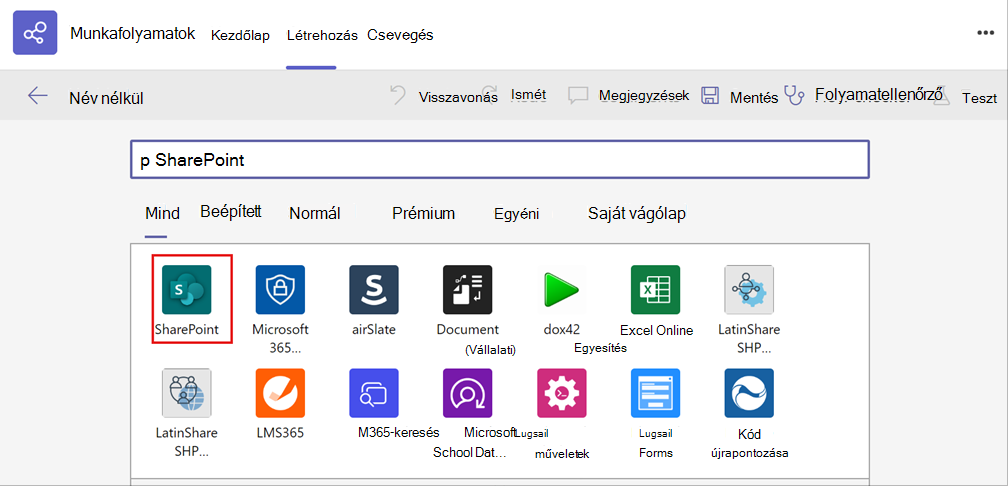Image resolution: width=1008 pixels, height=486 pixels.
Task: Pick the Microsoft School Data connector icon
Action: 467,393
